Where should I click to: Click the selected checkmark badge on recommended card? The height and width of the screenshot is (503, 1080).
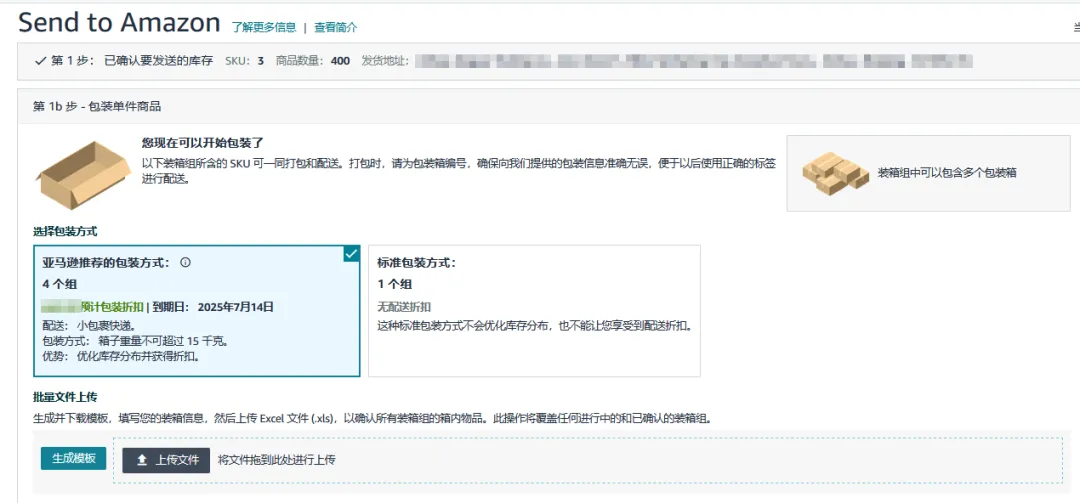[351, 254]
